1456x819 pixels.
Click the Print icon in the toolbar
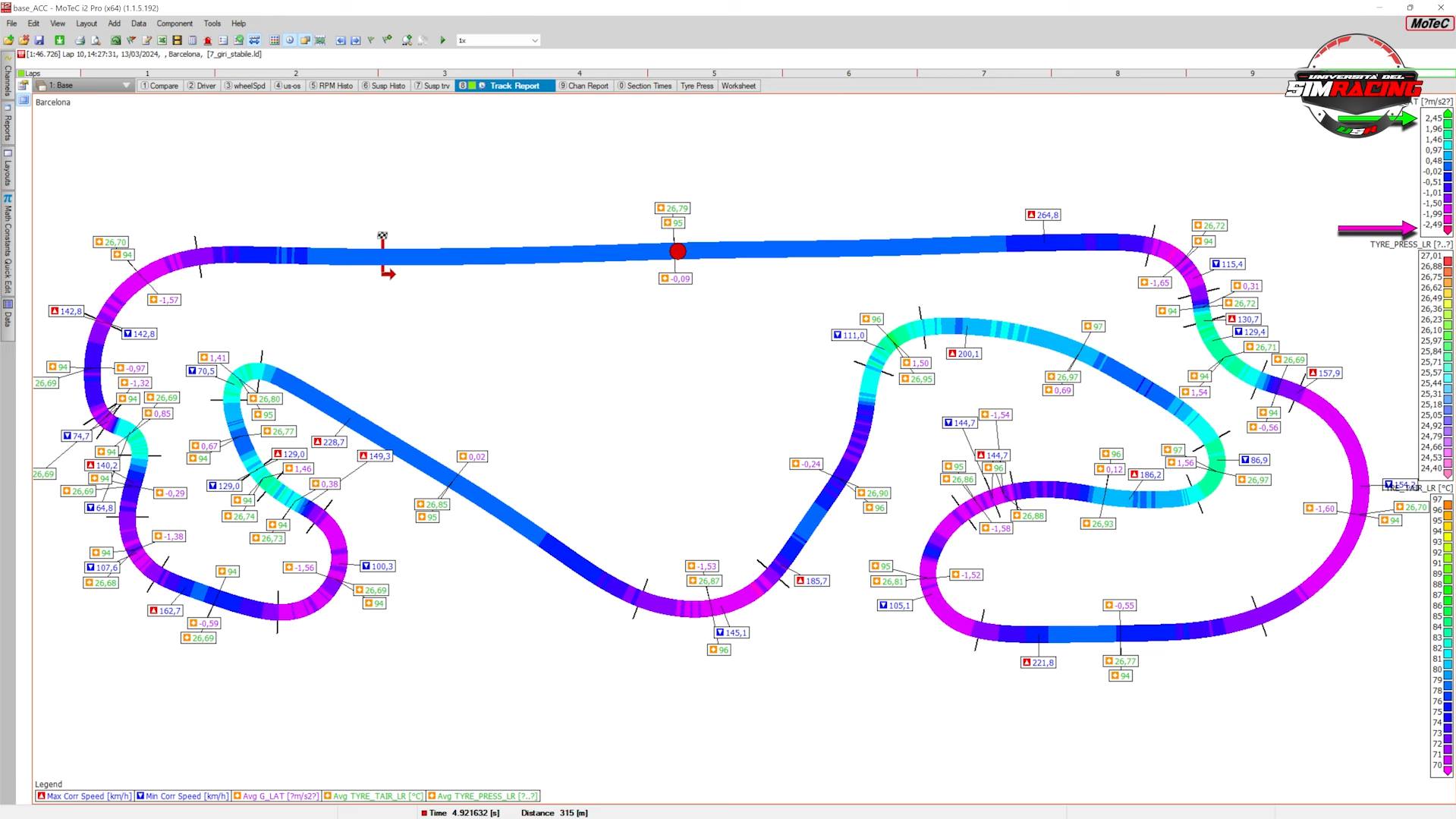(x=80, y=40)
